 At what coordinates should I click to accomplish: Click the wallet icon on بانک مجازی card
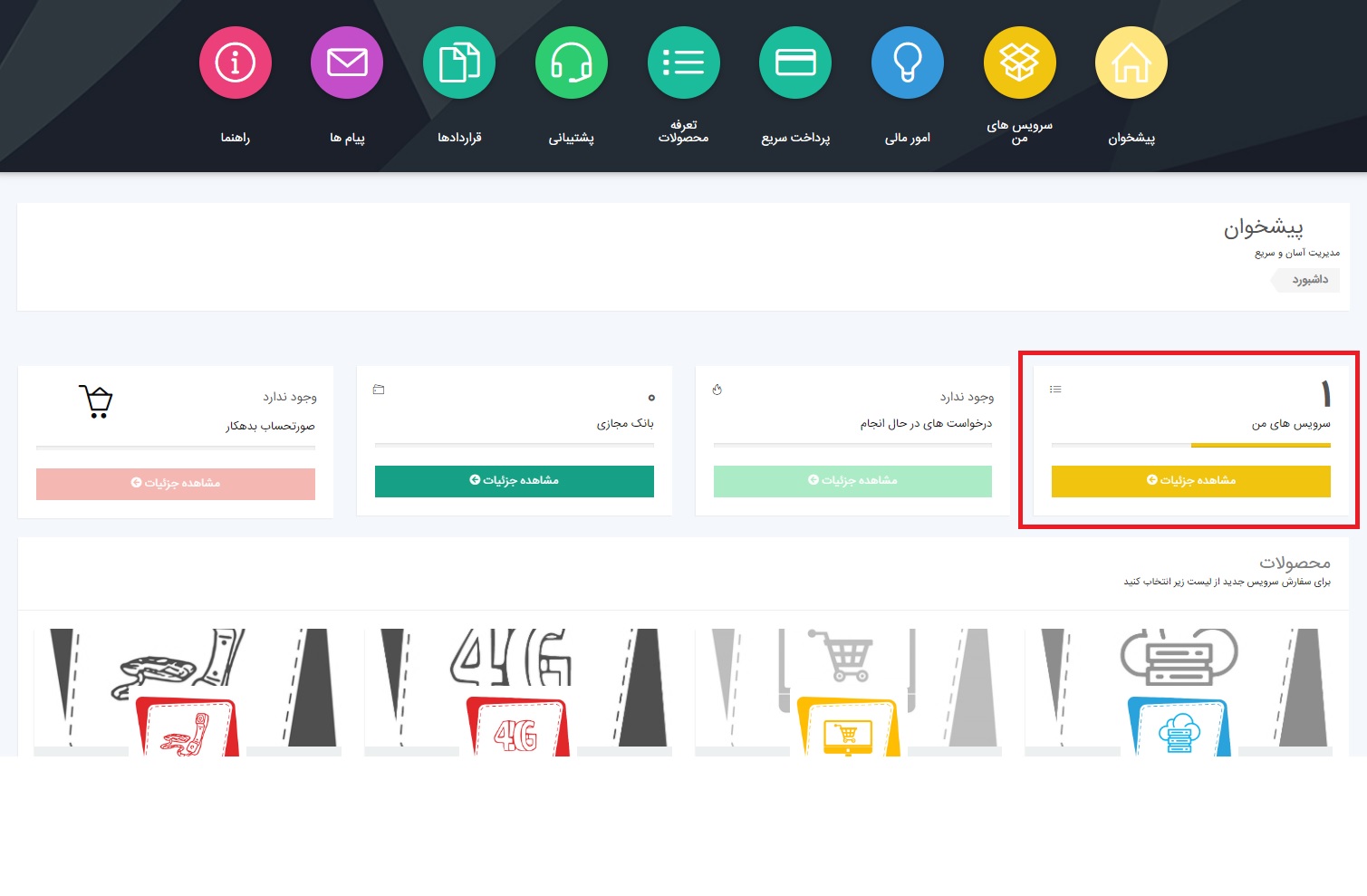coord(378,390)
